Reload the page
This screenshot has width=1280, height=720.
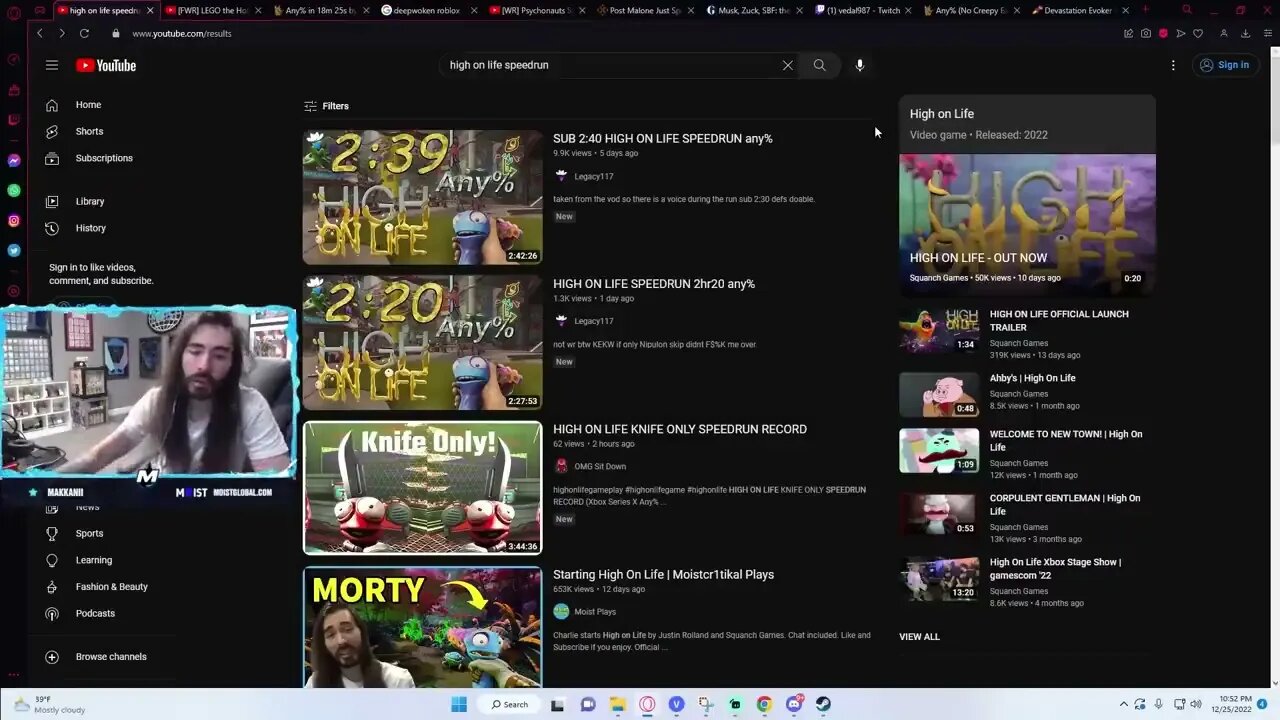pyautogui.click(x=84, y=33)
